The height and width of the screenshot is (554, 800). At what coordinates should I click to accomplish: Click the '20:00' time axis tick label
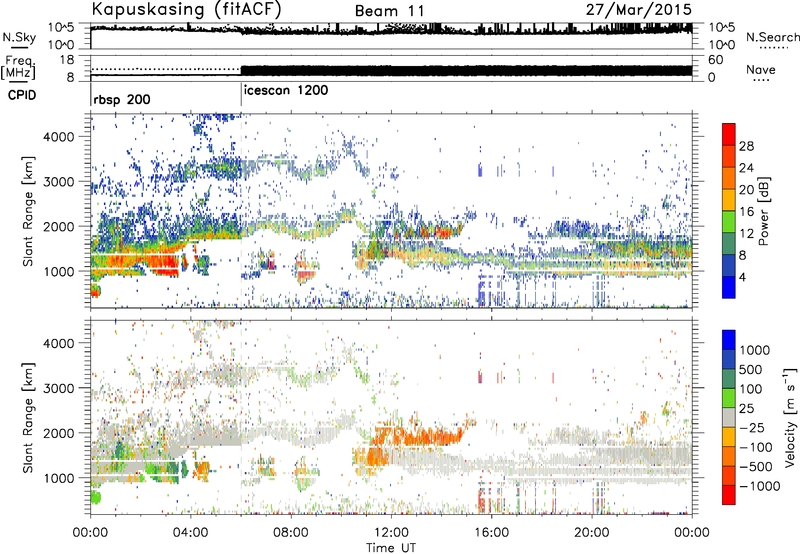[x=592, y=532]
